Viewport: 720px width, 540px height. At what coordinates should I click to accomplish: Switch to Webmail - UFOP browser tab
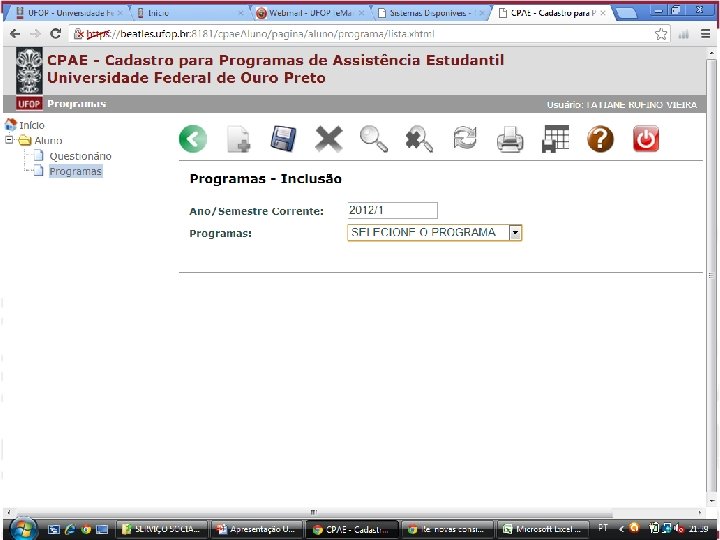coord(310,13)
